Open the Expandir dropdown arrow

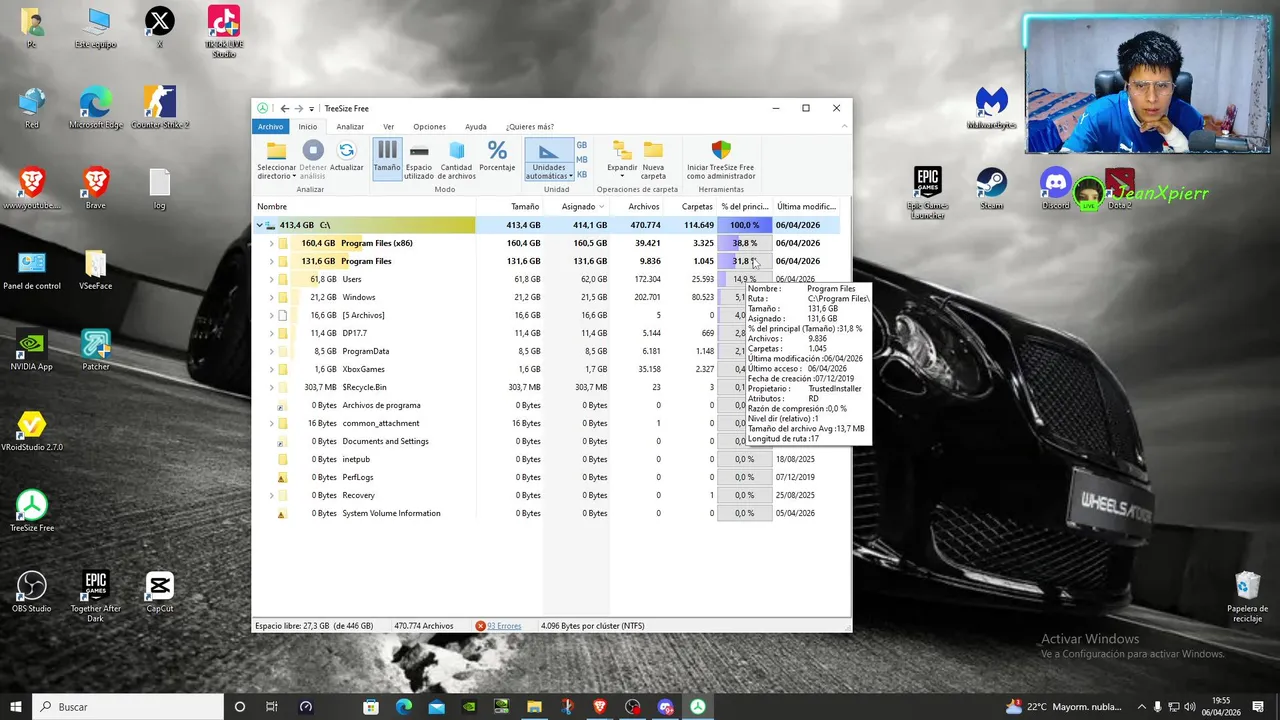622,176
